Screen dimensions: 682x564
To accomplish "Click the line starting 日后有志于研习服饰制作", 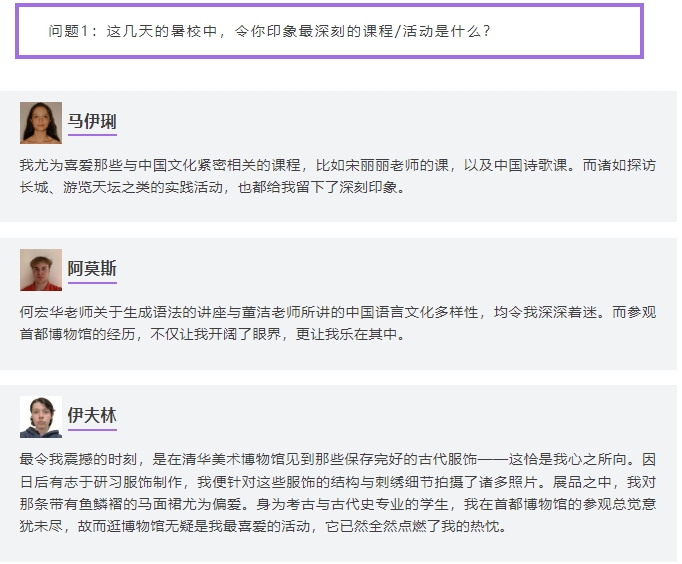I will coord(338,482).
